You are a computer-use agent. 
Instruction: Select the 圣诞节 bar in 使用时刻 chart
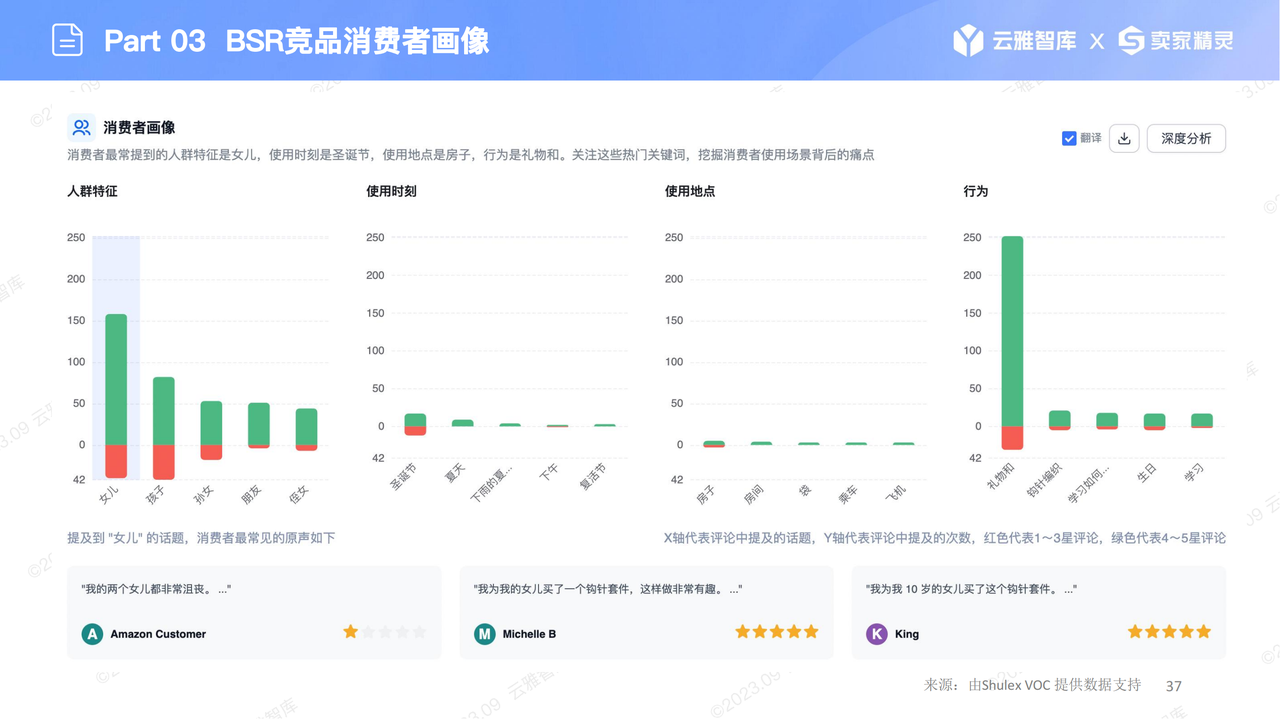pos(415,424)
